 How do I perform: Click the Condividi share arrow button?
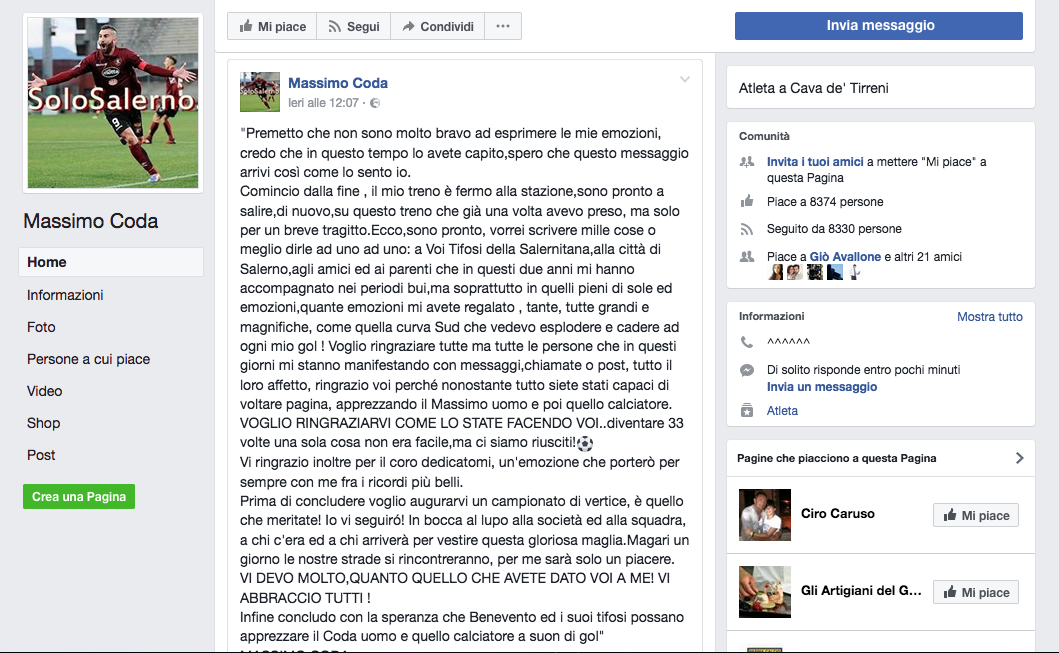coord(438,26)
